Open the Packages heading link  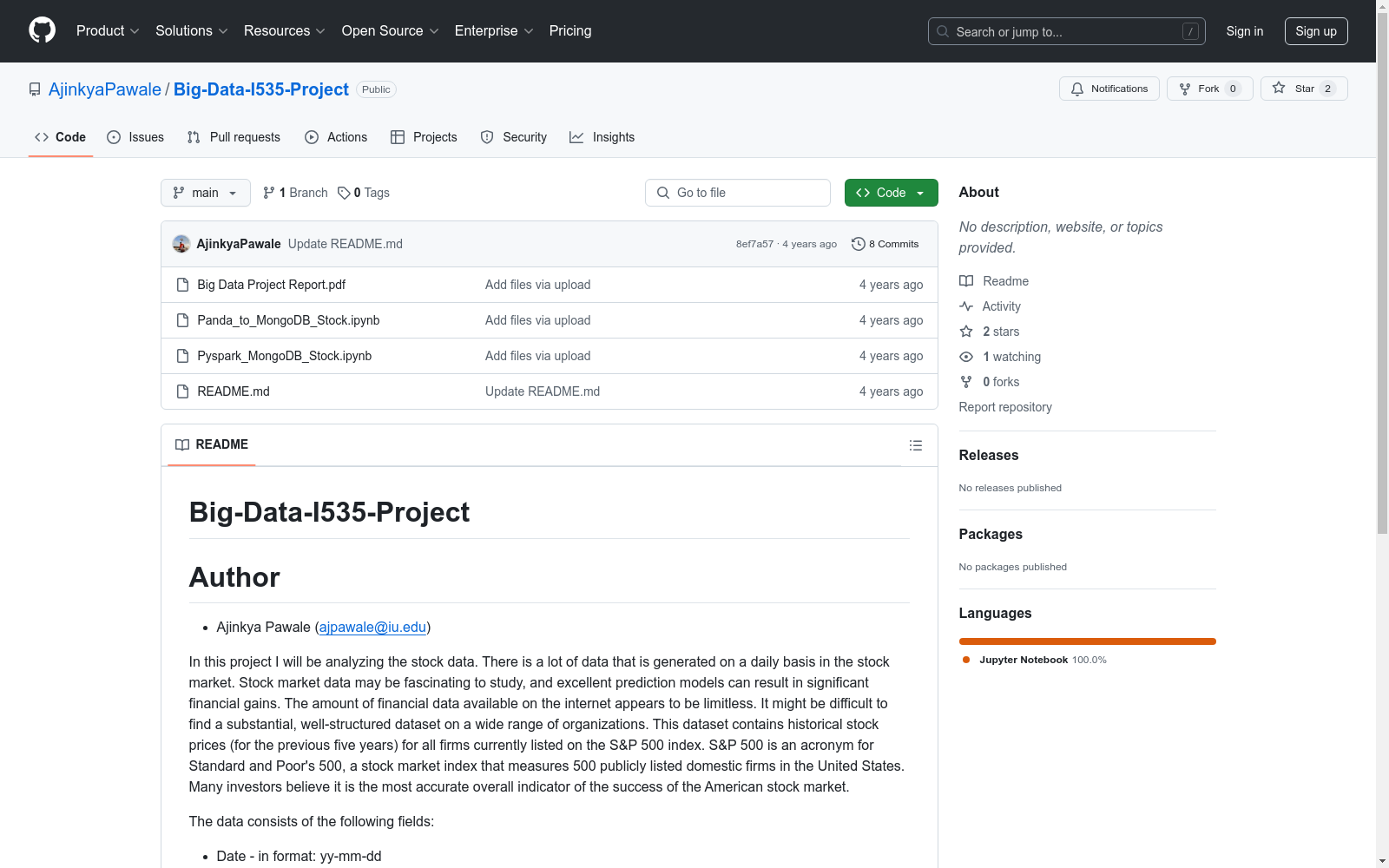991,534
